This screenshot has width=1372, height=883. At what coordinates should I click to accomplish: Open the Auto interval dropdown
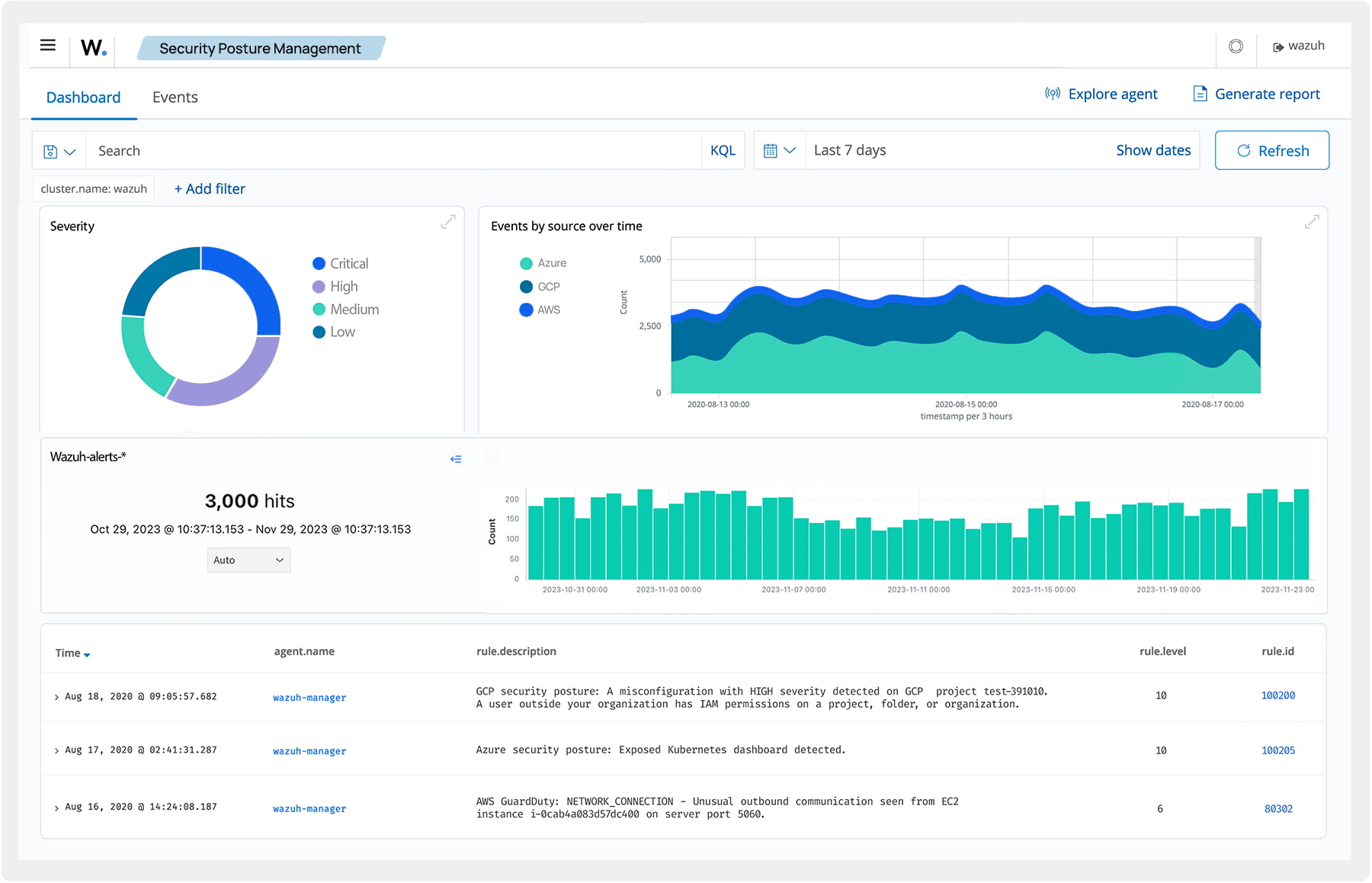(248, 560)
